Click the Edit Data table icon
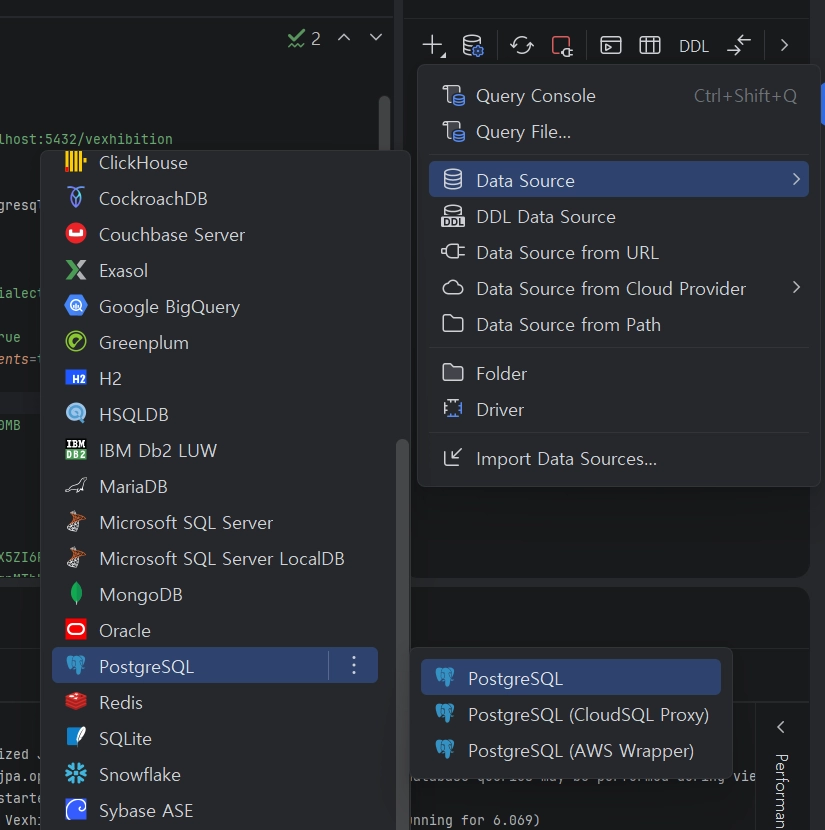This screenshot has width=825, height=830. (650, 46)
